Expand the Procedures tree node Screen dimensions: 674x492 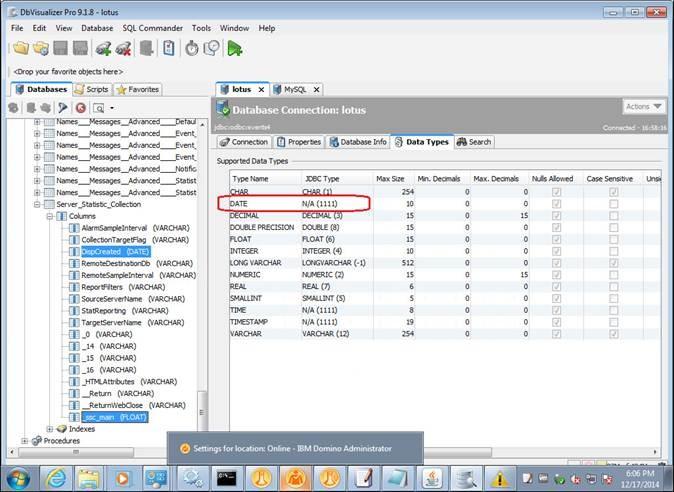pos(25,441)
